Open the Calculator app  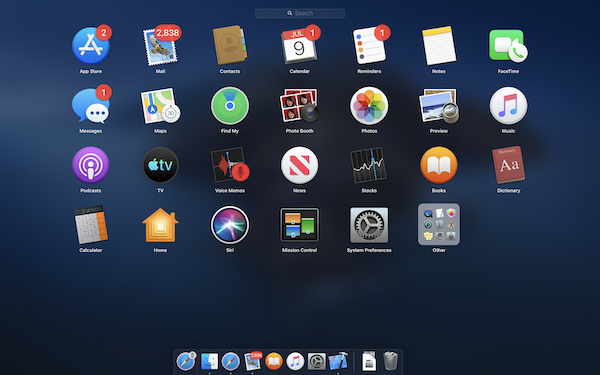(91, 225)
